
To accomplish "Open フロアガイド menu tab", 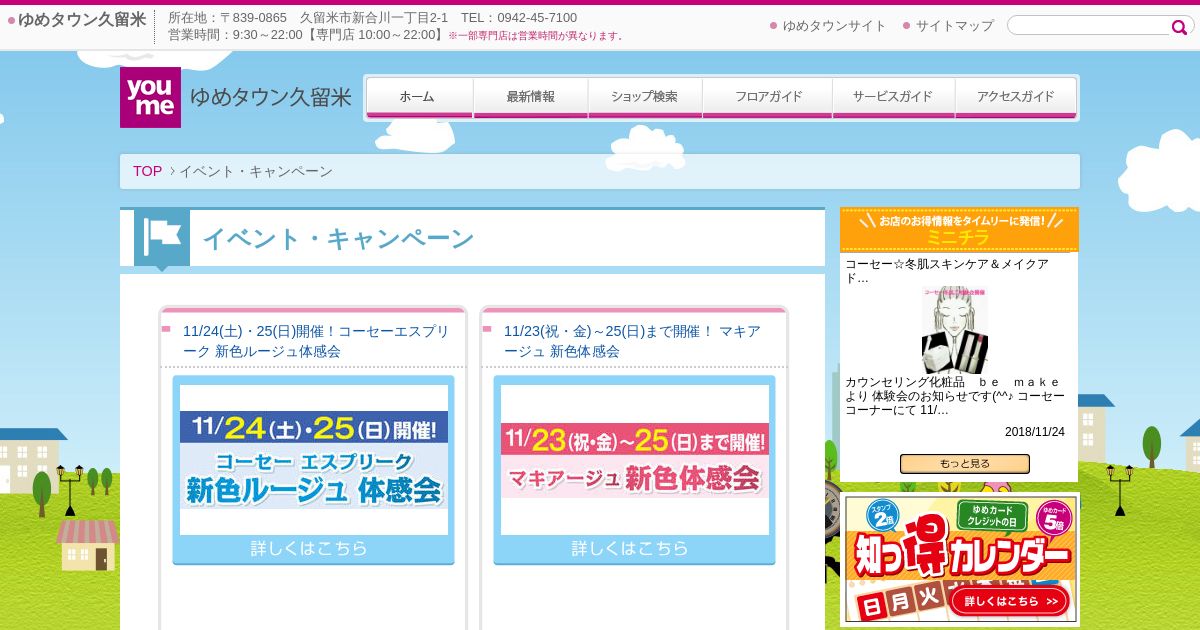I will 768,97.
